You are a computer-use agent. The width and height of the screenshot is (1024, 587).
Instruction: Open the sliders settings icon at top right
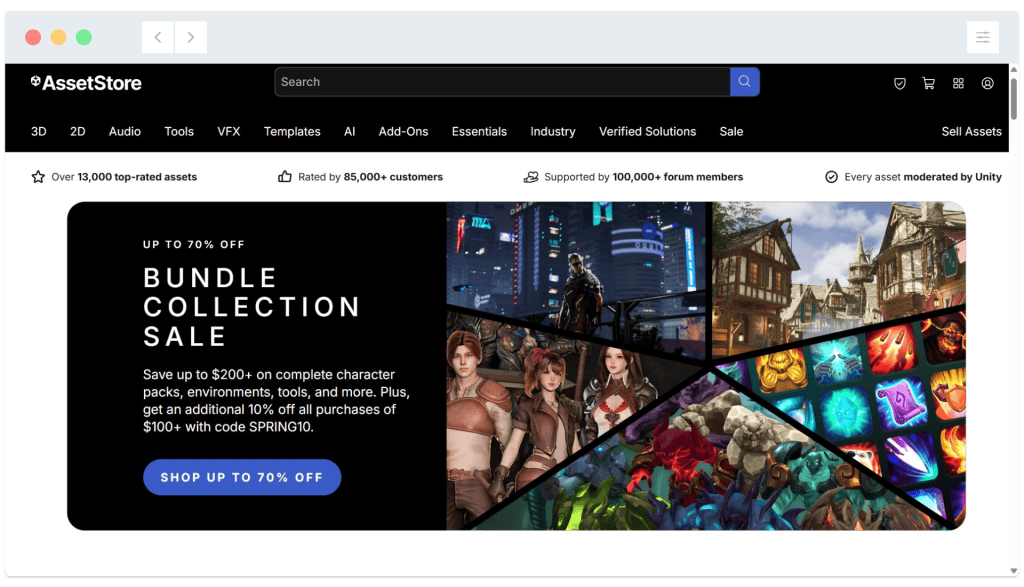[x=983, y=37]
